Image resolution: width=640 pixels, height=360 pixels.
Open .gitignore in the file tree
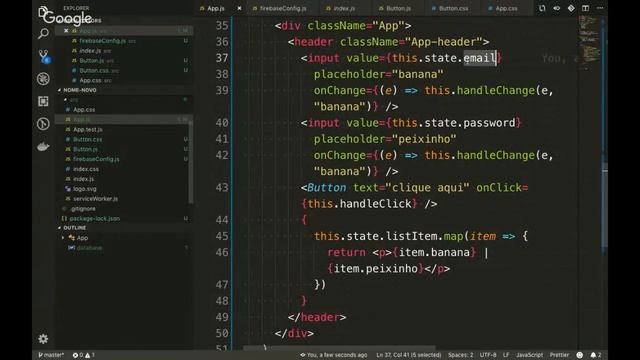[x=124, y=209]
